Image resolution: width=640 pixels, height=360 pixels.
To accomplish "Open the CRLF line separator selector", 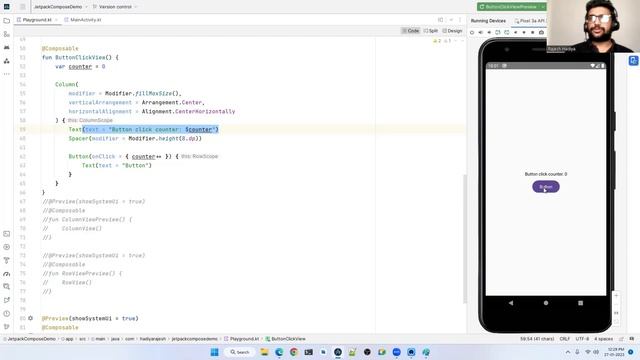I will point(565,339).
